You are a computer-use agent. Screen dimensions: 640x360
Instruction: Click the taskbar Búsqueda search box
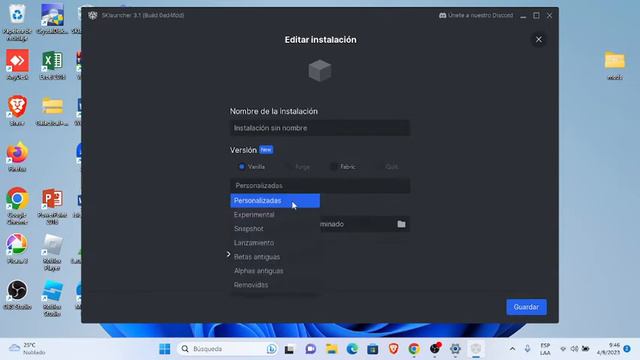point(227,349)
